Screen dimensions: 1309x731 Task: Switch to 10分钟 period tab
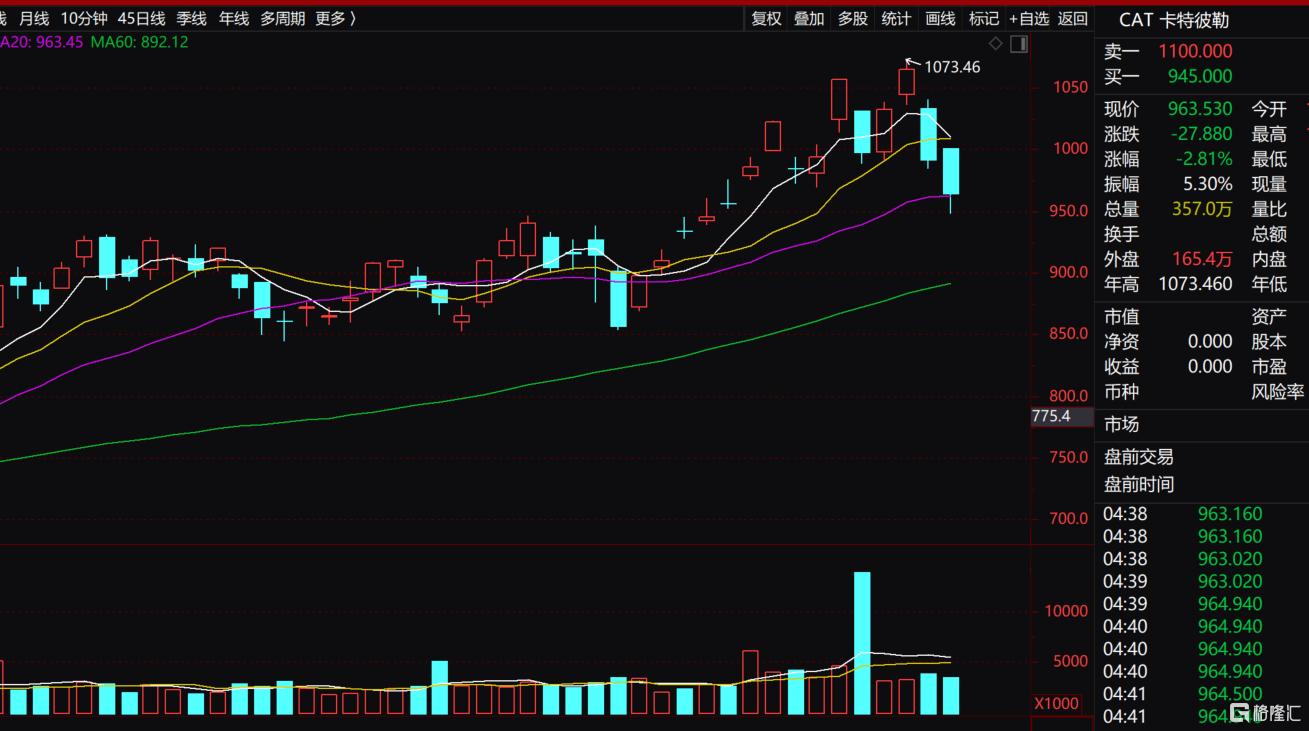(84, 18)
